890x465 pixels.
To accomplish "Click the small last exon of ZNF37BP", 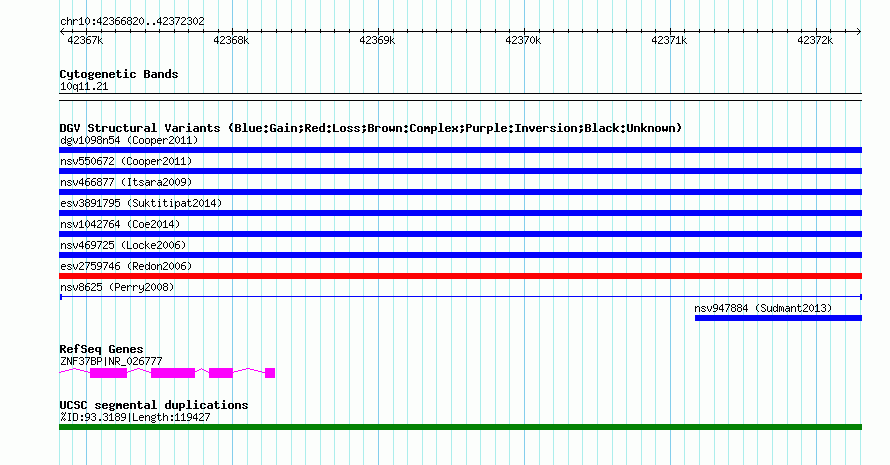I will tap(270, 373).
